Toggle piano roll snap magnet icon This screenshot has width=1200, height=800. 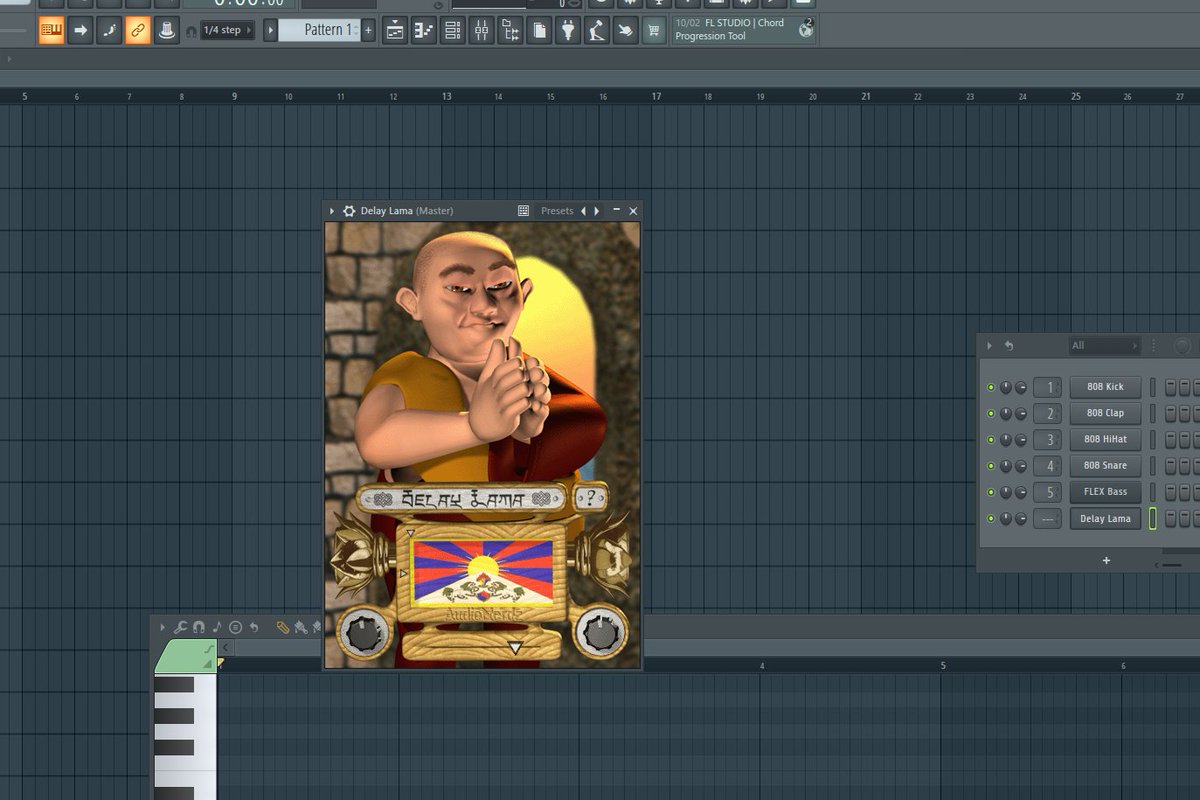click(x=199, y=627)
